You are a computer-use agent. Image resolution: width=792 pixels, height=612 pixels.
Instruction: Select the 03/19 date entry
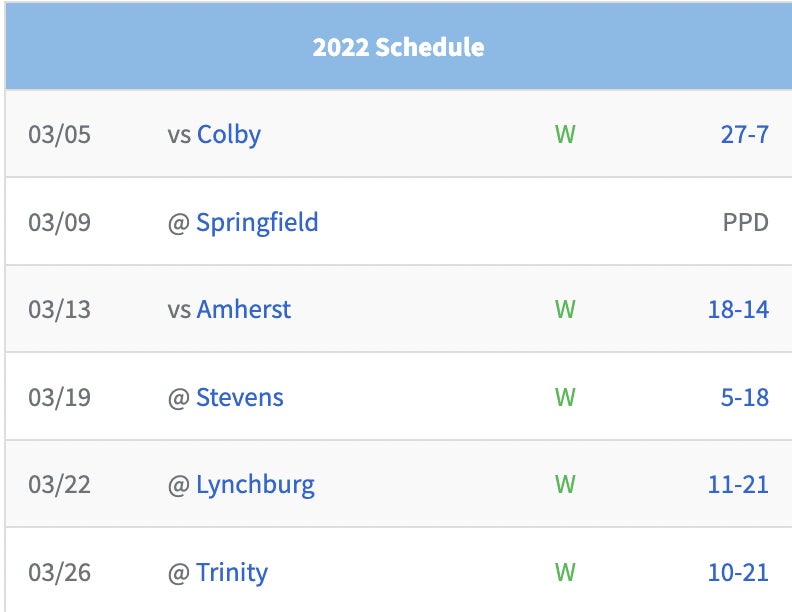coord(59,397)
